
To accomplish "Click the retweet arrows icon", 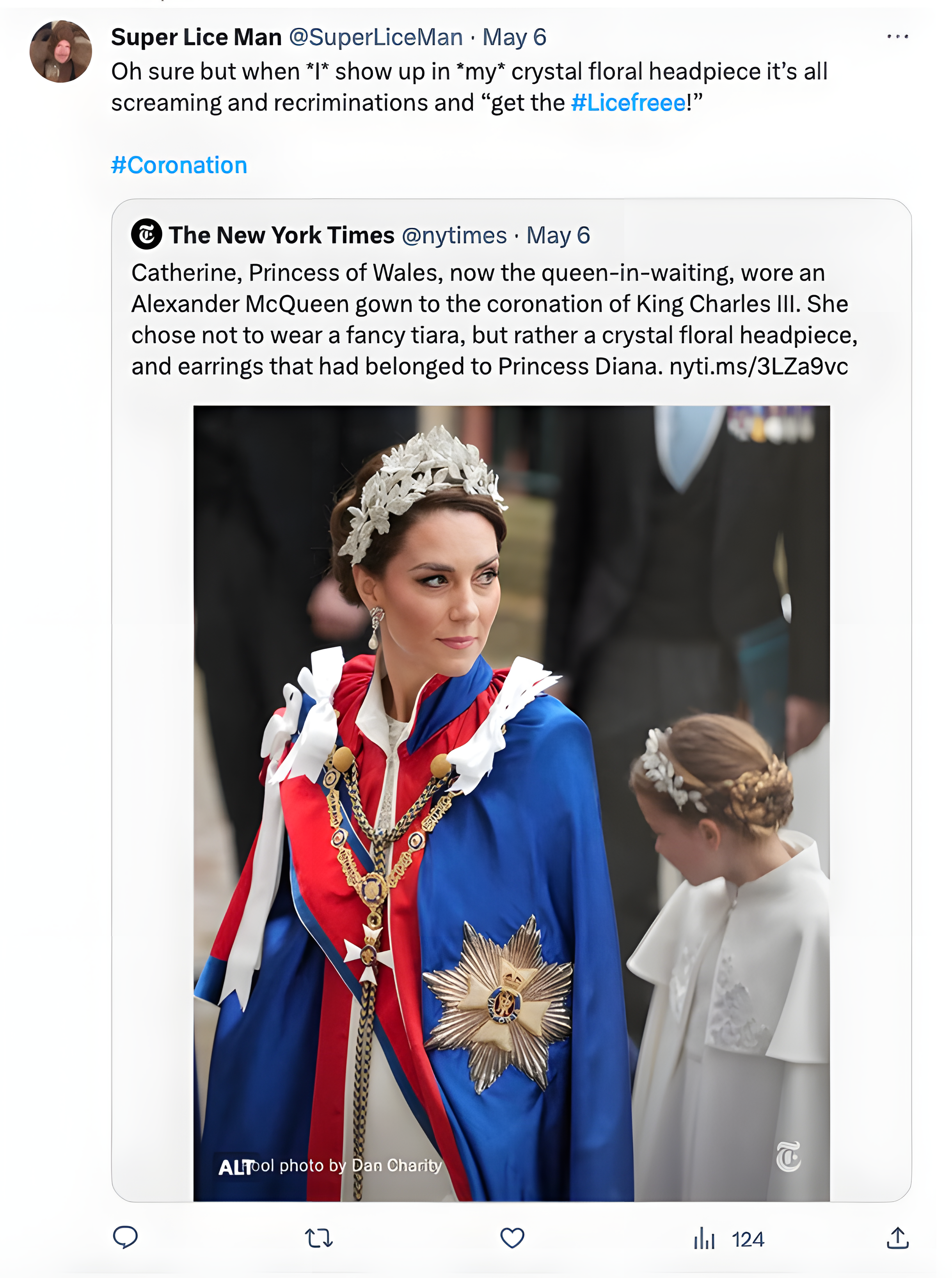I will [319, 1238].
